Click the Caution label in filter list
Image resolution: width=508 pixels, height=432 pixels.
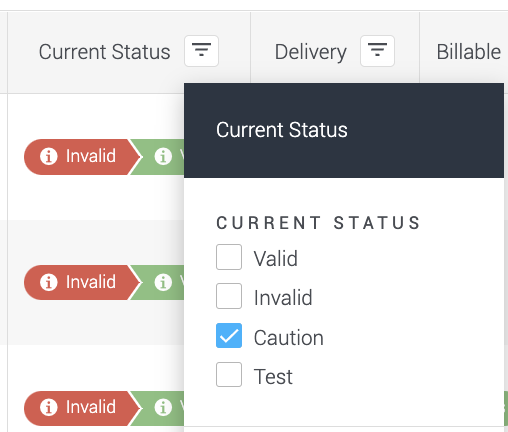(289, 338)
